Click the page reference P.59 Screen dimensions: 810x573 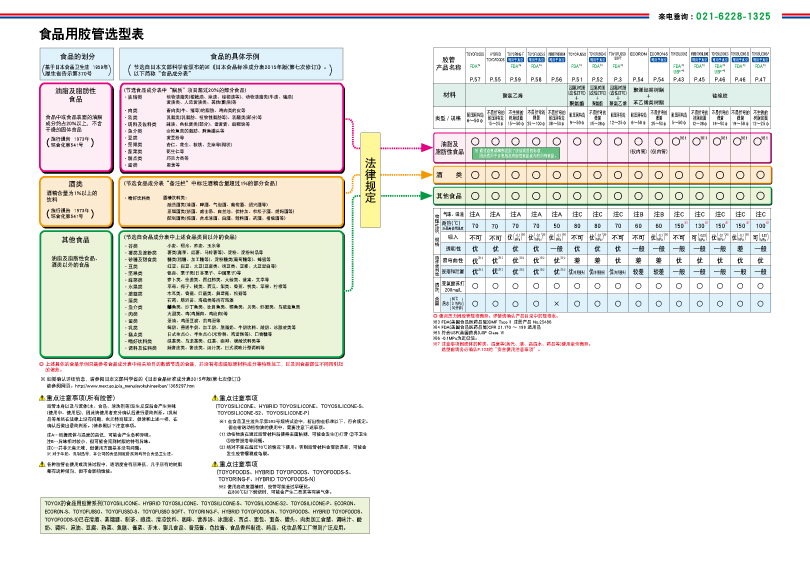(515, 80)
